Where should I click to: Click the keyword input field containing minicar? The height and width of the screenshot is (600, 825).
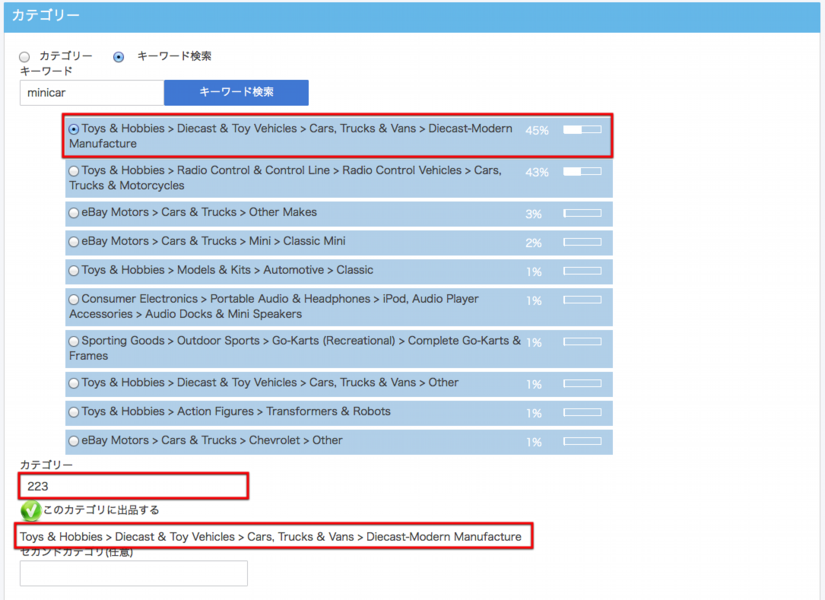(91, 93)
